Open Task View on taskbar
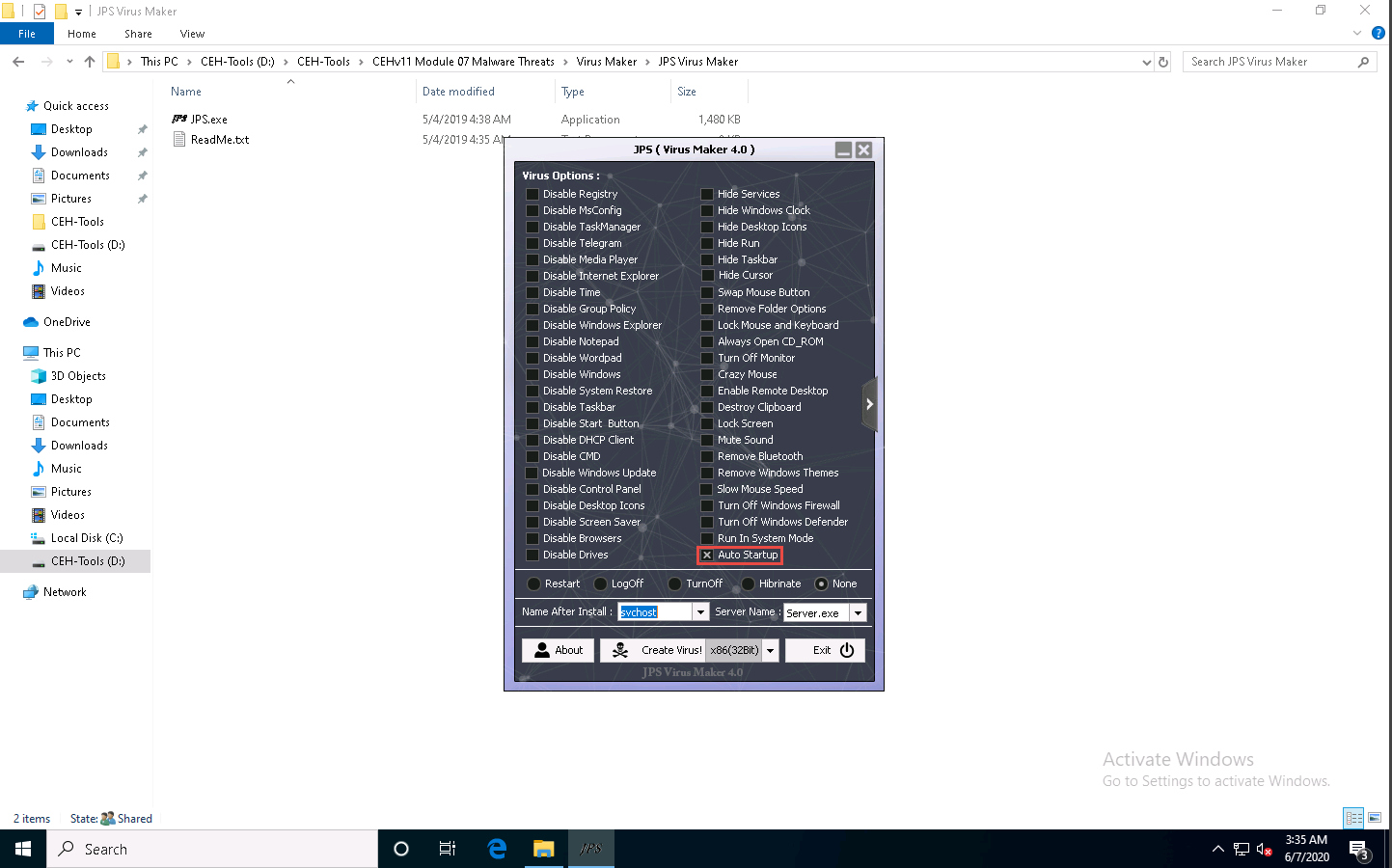This screenshot has height=868, width=1392. click(448, 849)
